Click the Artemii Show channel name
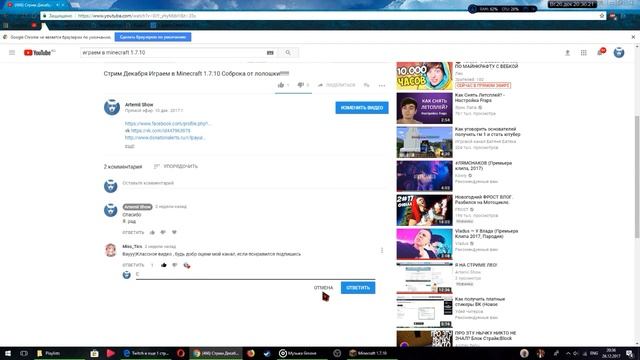Image resolution: width=640 pixels, height=360 pixels. point(139,104)
